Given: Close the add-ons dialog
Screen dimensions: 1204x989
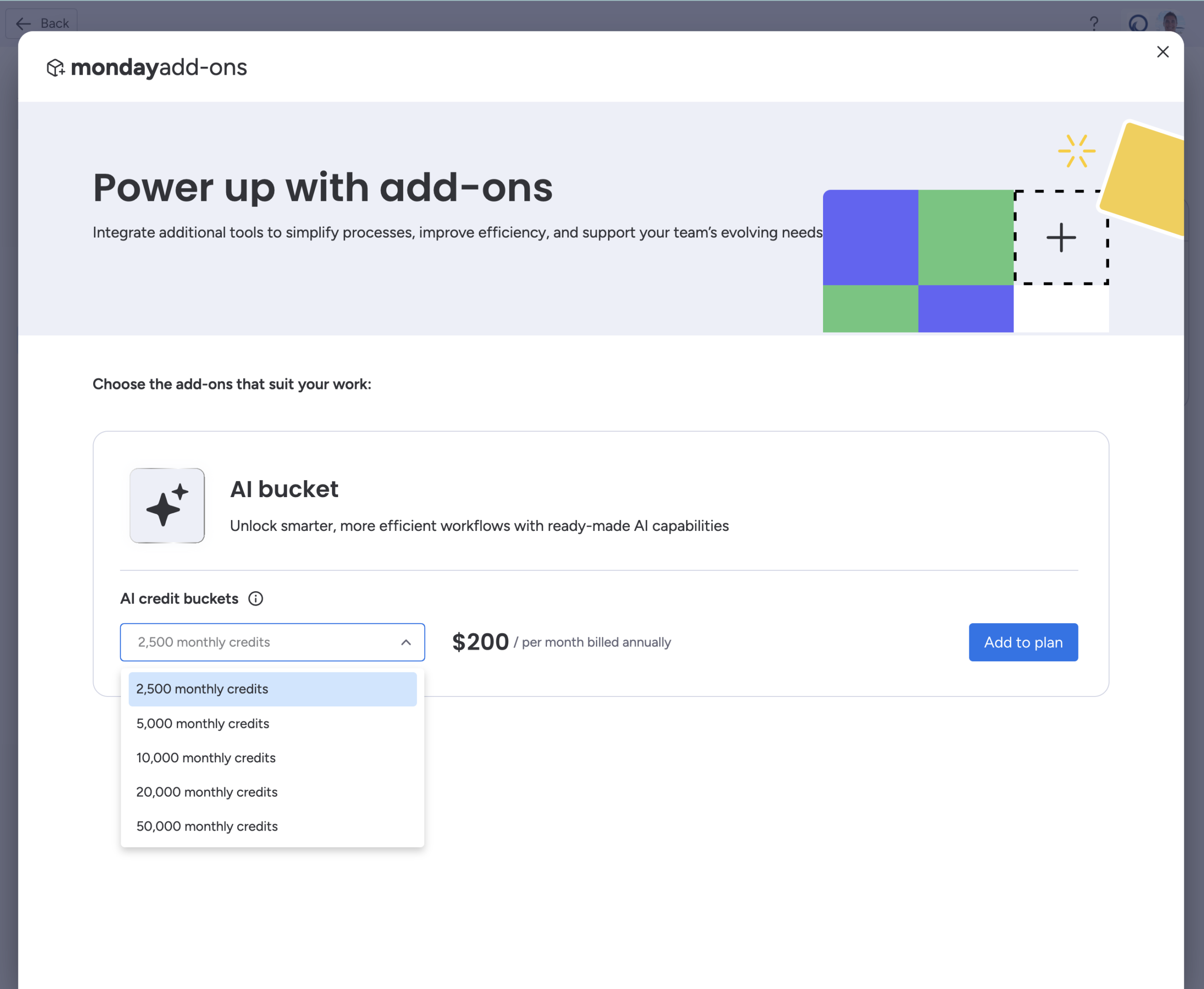Looking at the screenshot, I should (x=1163, y=52).
